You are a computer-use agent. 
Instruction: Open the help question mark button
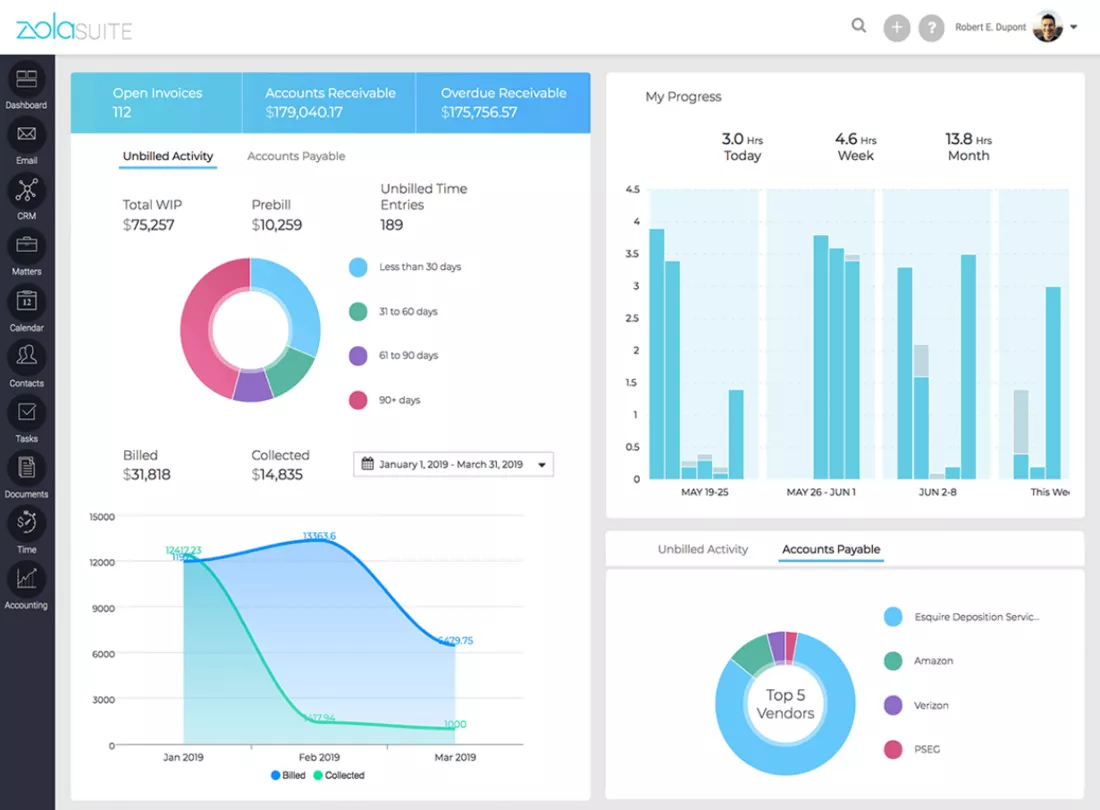[932, 28]
